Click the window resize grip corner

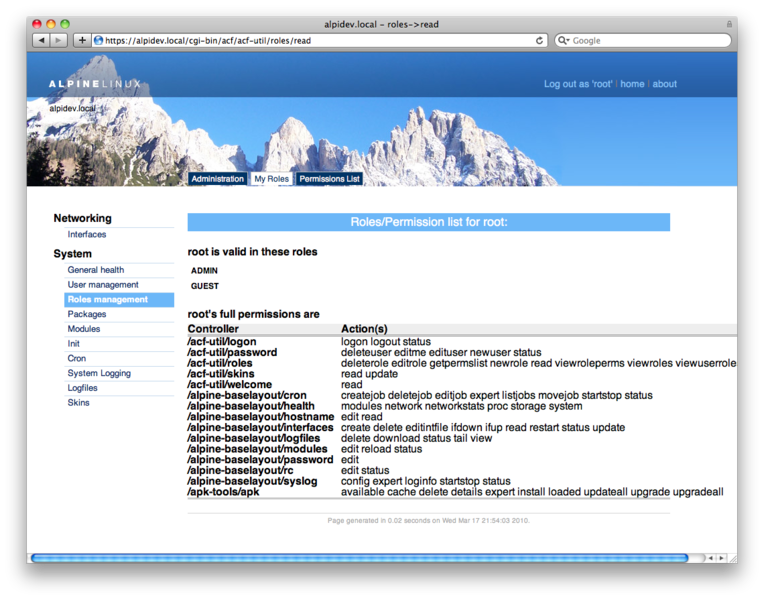click(732, 559)
